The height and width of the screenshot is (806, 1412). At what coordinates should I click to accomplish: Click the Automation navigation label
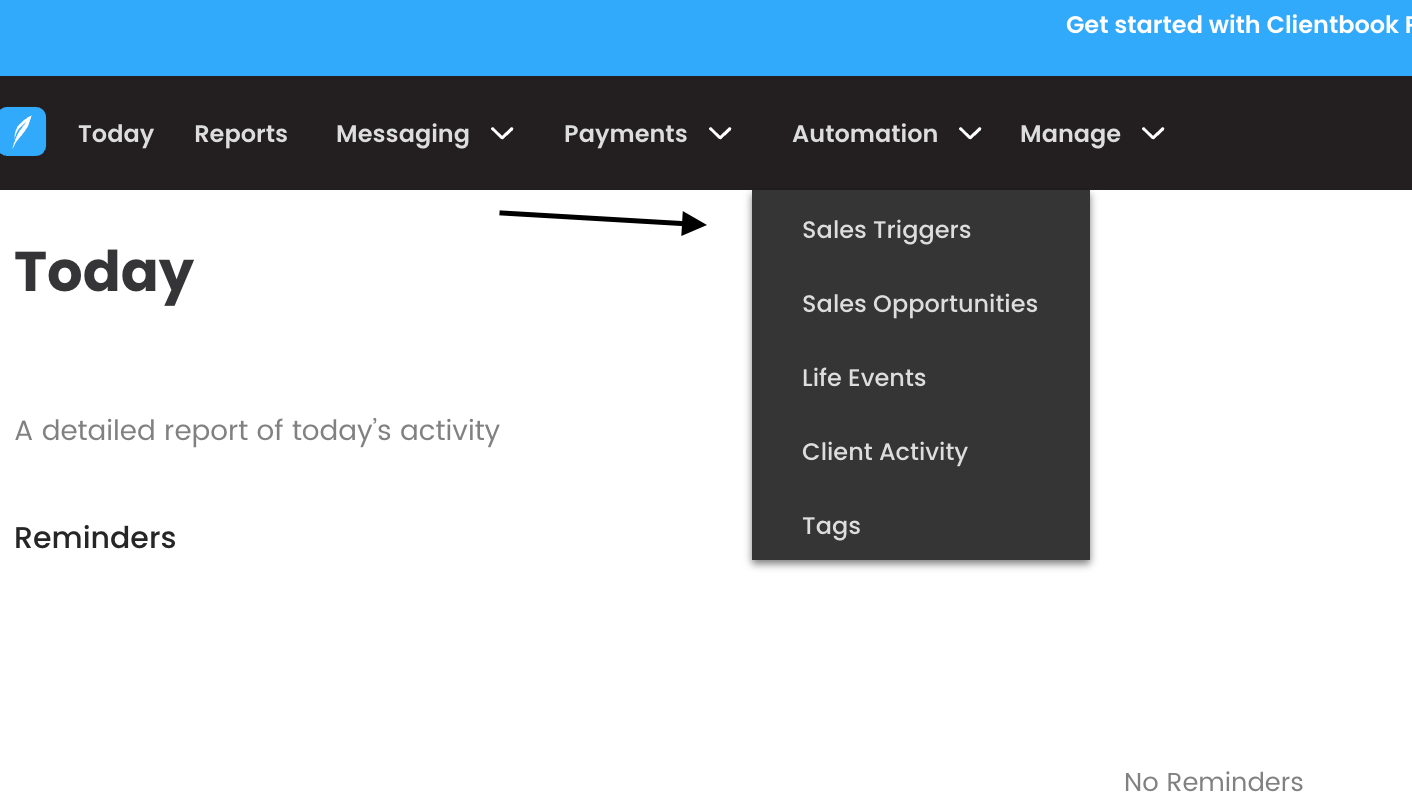coord(865,133)
